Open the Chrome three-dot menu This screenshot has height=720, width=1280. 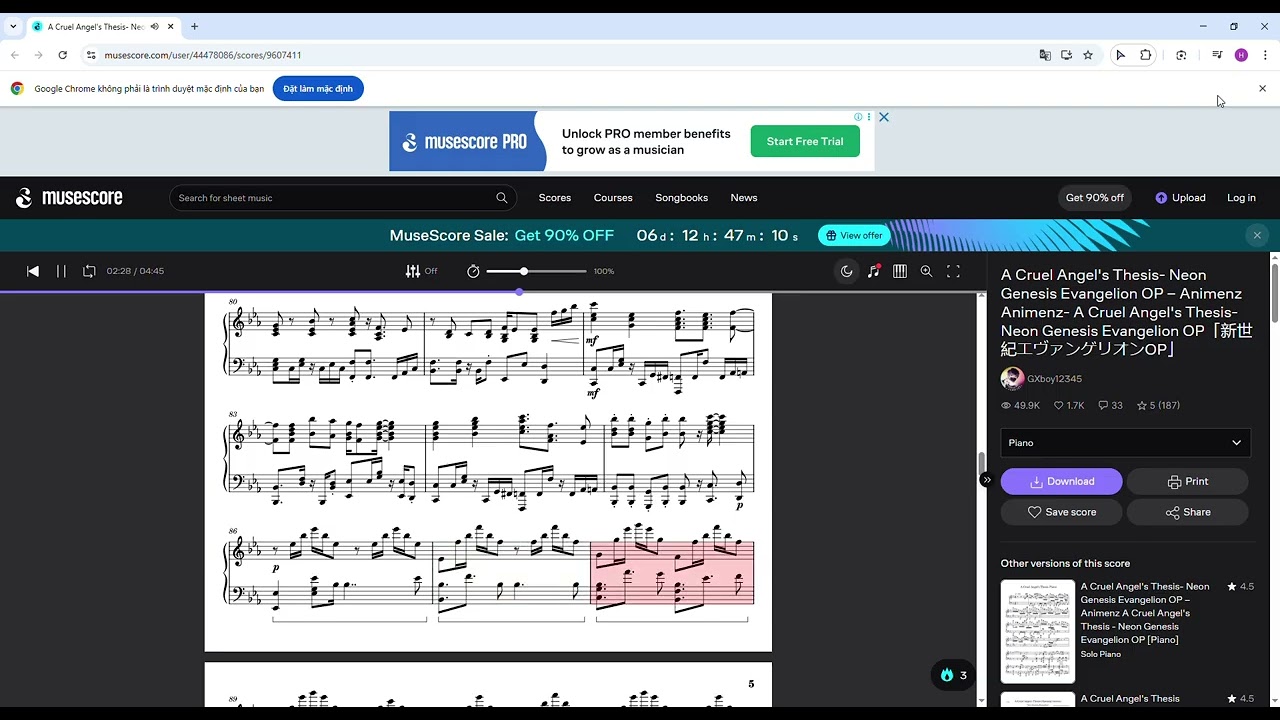click(x=1265, y=55)
